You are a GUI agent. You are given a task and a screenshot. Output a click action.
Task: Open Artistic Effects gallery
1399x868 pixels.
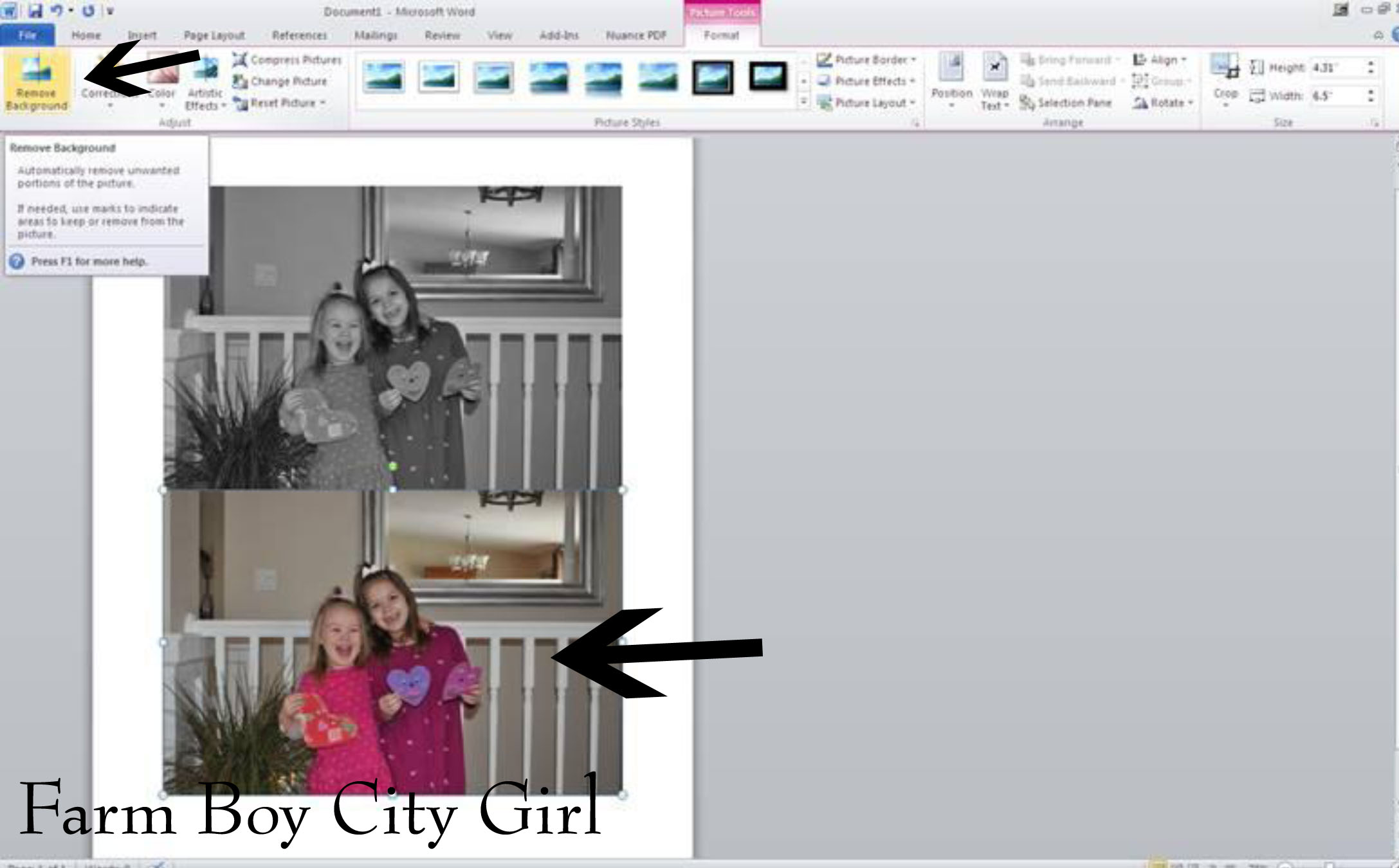click(x=205, y=84)
